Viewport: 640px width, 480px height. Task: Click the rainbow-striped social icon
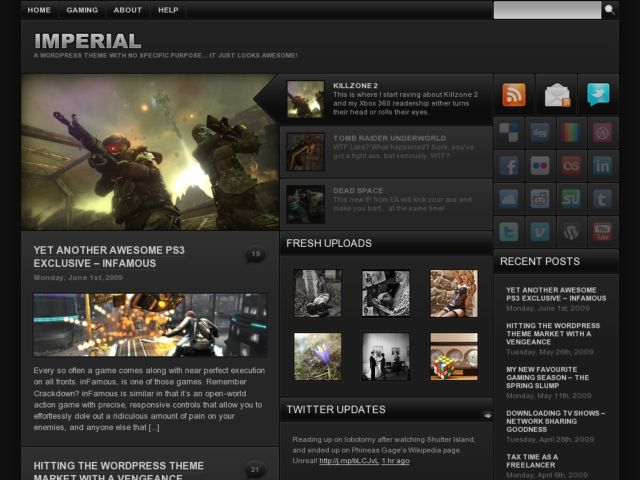pyautogui.click(x=571, y=133)
